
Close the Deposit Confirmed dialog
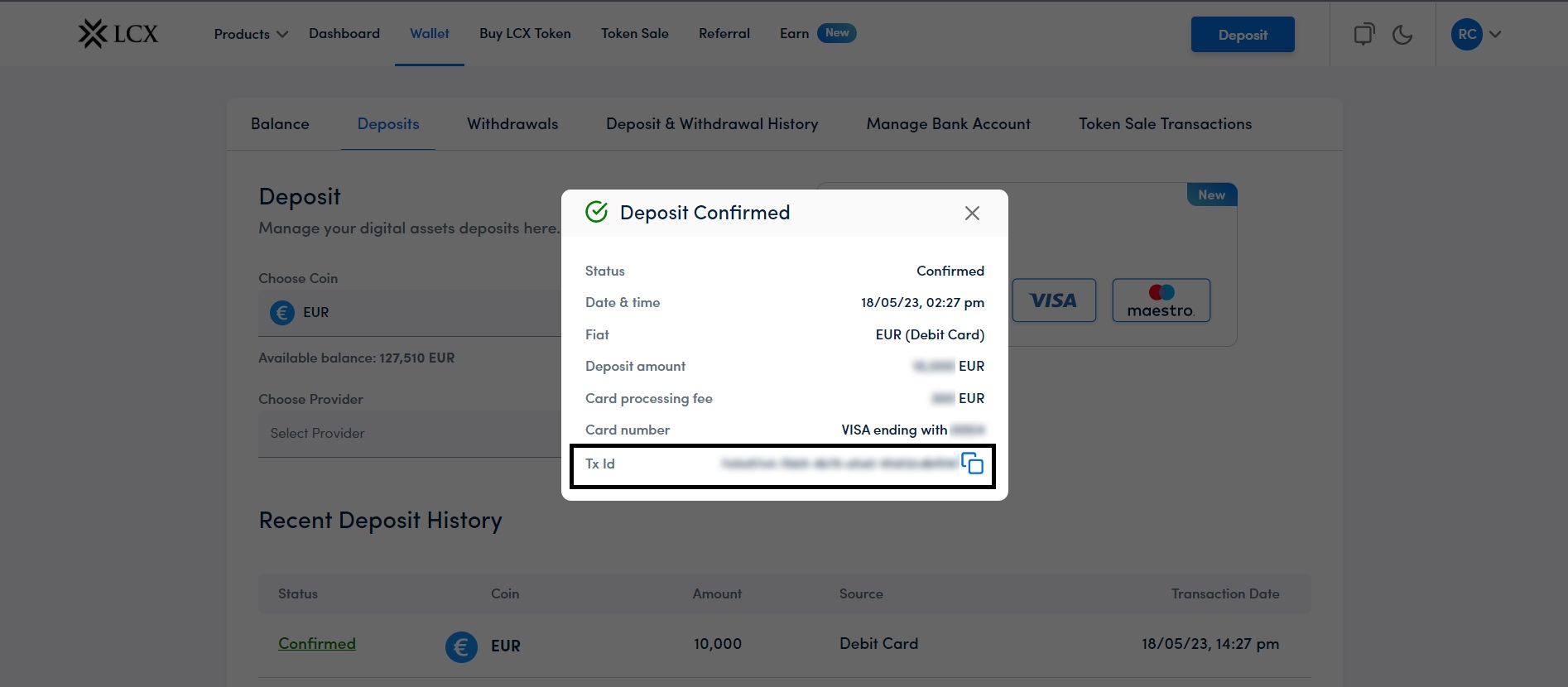click(x=972, y=214)
